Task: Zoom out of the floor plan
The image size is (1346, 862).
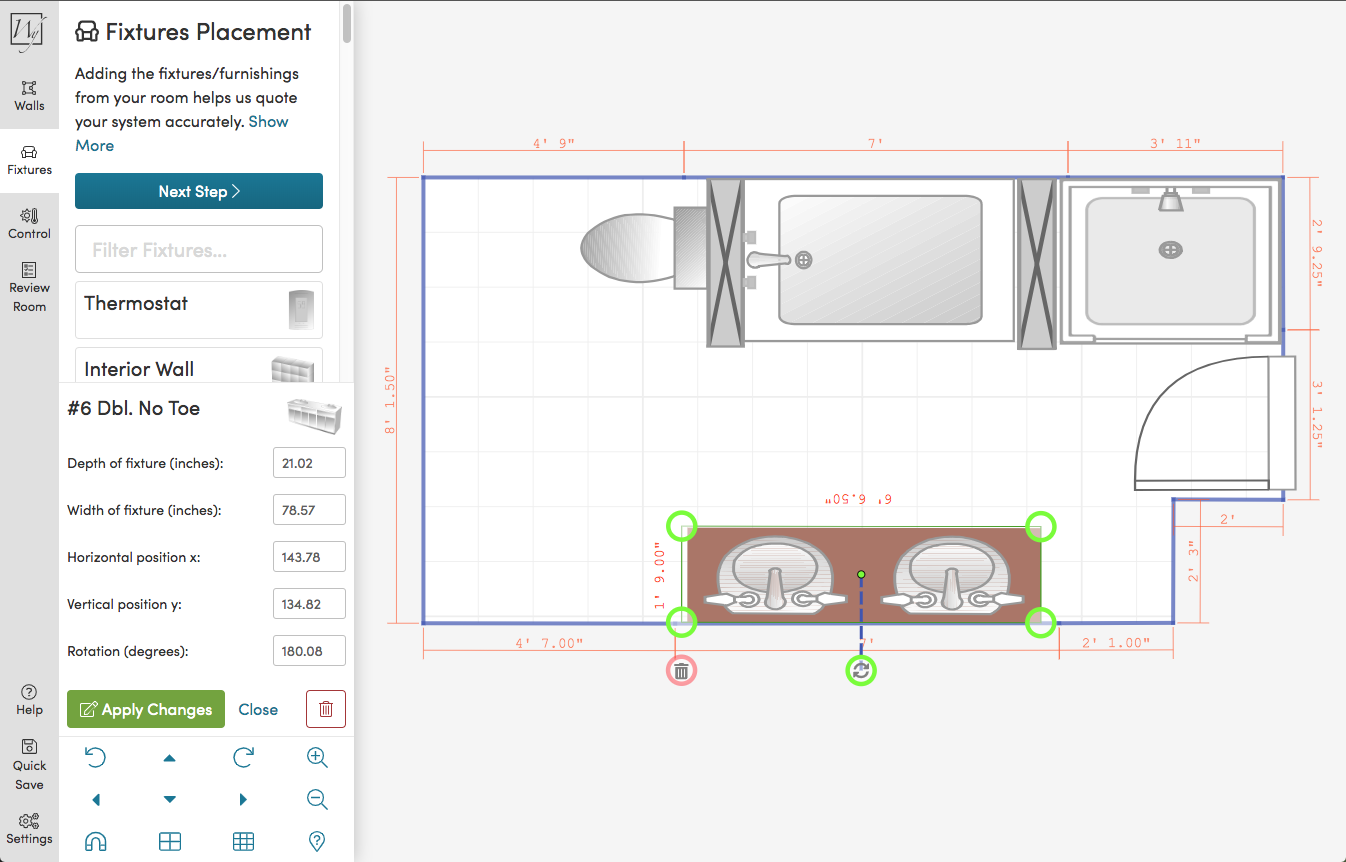Action: point(317,799)
